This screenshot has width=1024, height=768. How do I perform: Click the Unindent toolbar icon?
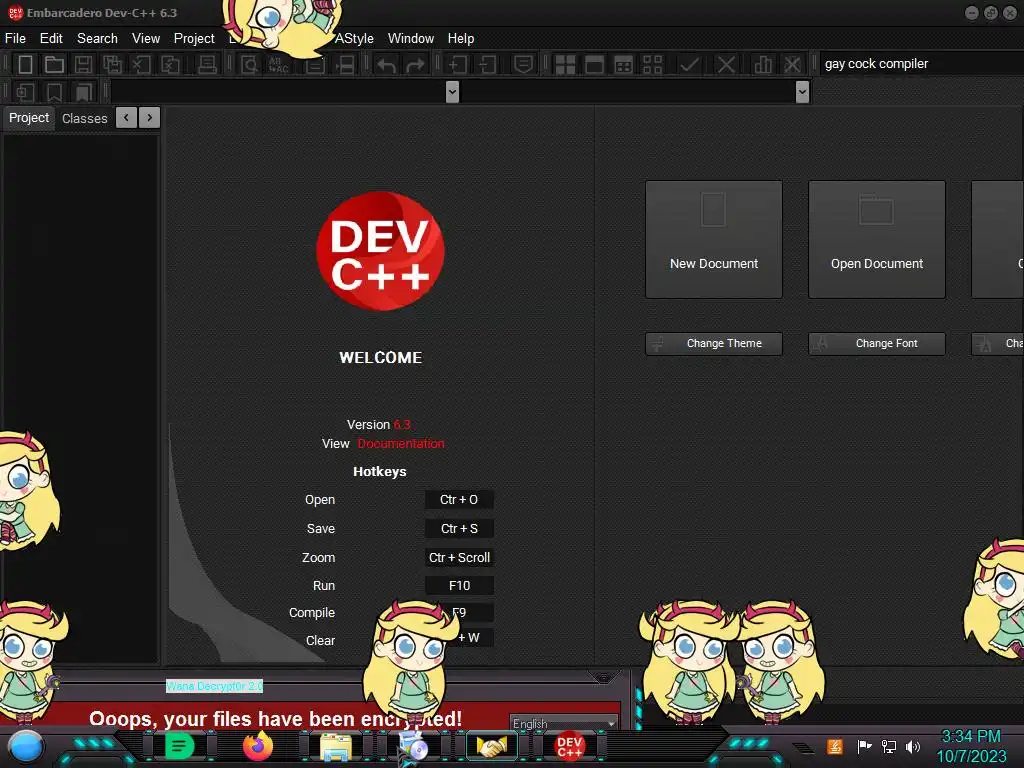tap(487, 64)
